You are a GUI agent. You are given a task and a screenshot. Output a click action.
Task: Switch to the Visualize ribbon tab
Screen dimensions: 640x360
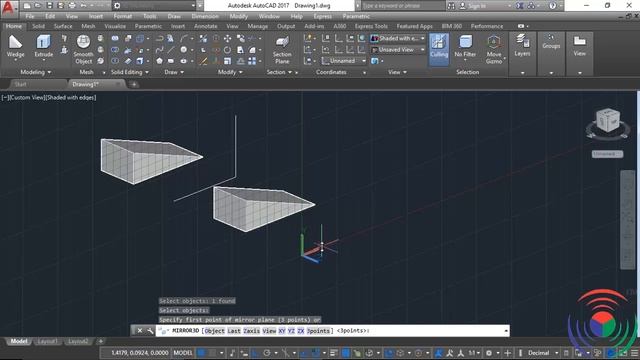115,26
